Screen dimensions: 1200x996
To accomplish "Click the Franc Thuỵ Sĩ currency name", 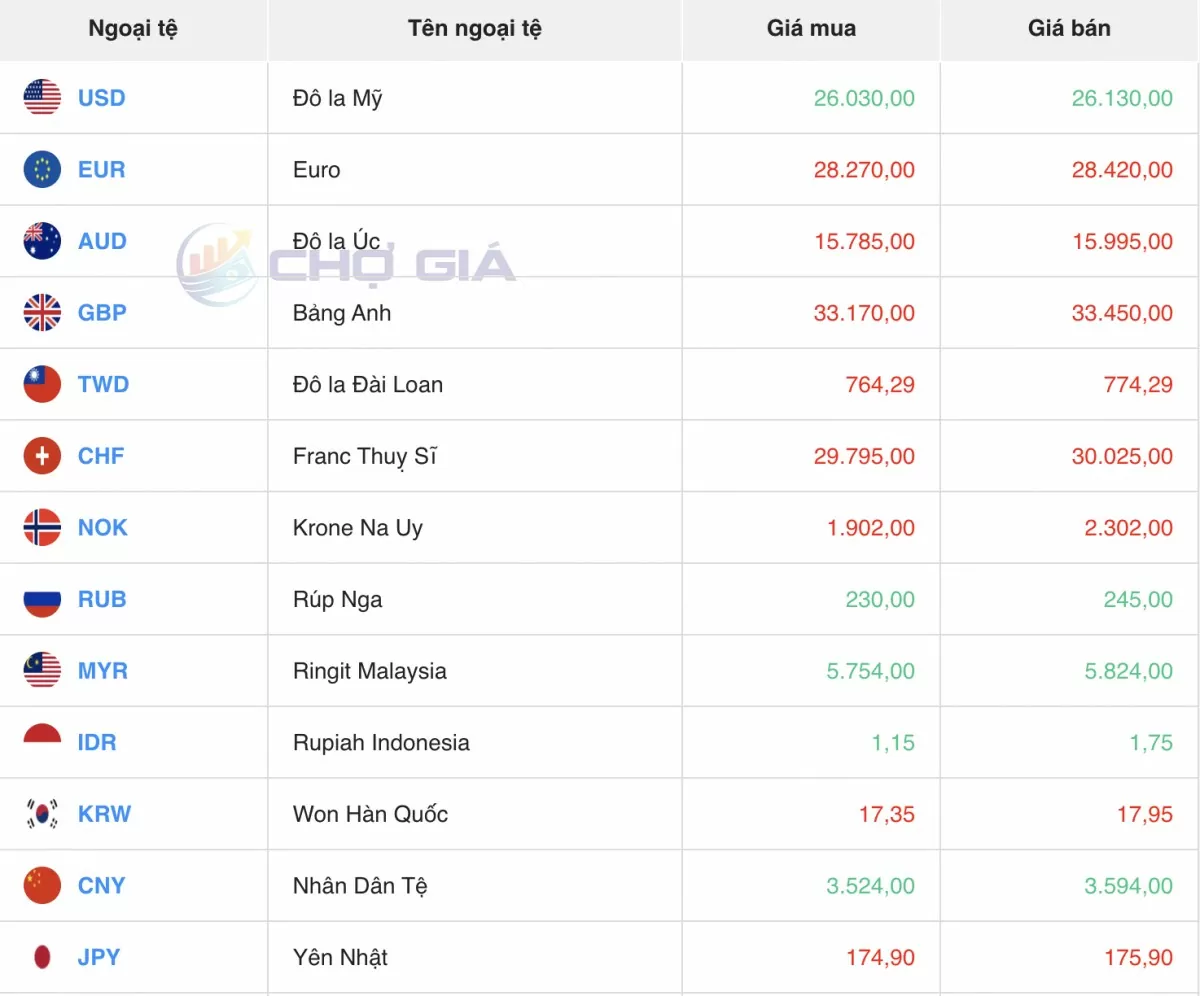I will pyautogui.click(x=364, y=457).
